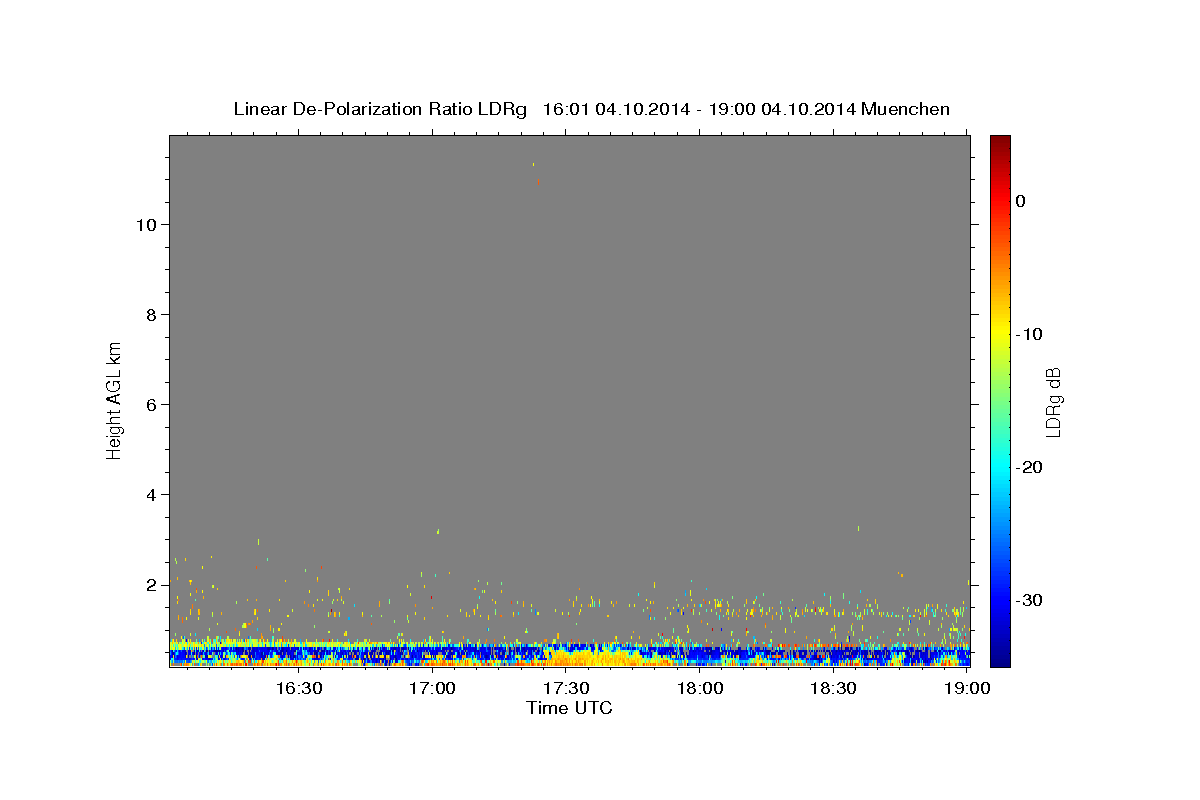The width and height of the screenshot is (1200, 800).
Task: Click the 'Time UTC' axis title
Action: point(569,708)
